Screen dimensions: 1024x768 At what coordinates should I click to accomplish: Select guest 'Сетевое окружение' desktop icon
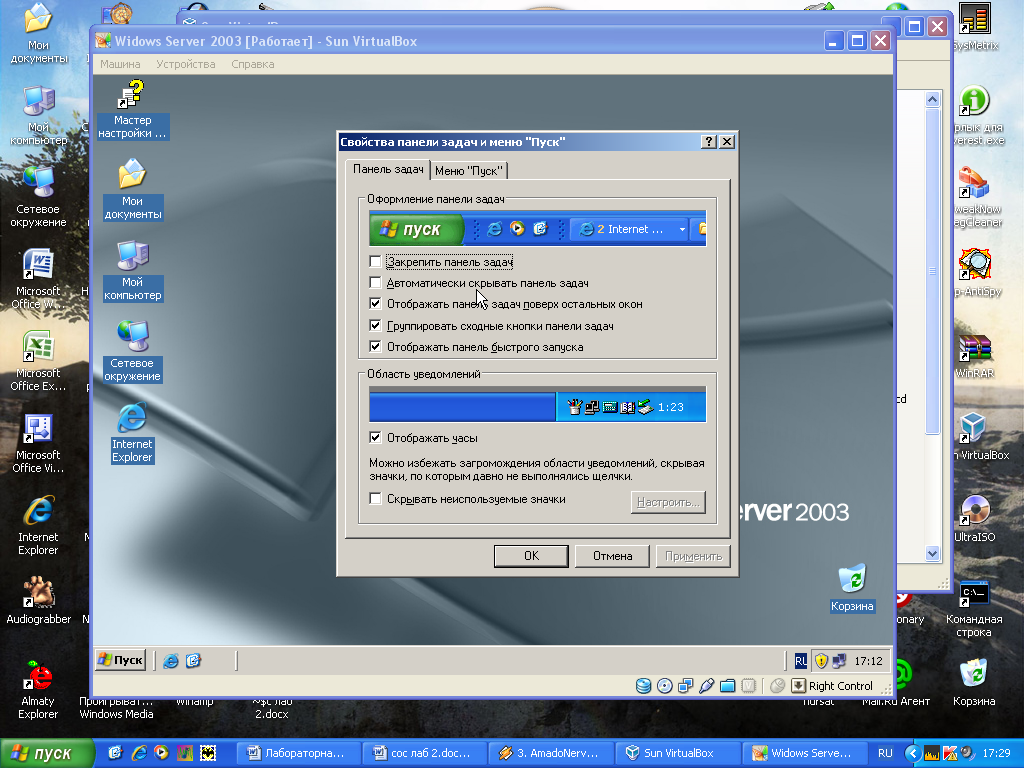coord(132,351)
